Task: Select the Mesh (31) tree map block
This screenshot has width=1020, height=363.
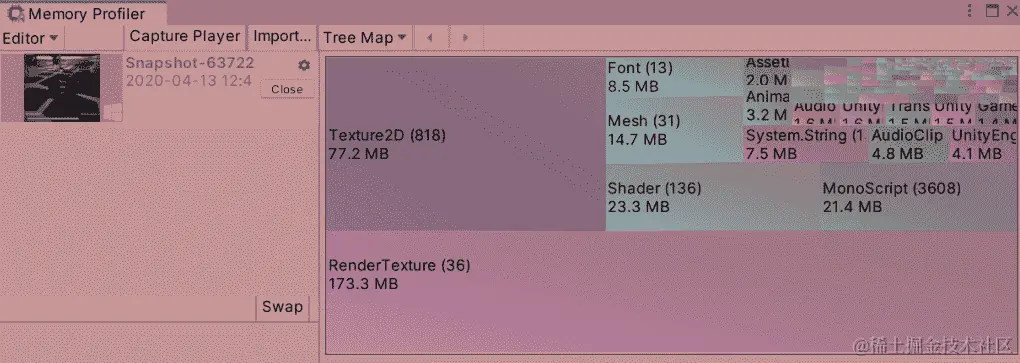Action: point(675,130)
